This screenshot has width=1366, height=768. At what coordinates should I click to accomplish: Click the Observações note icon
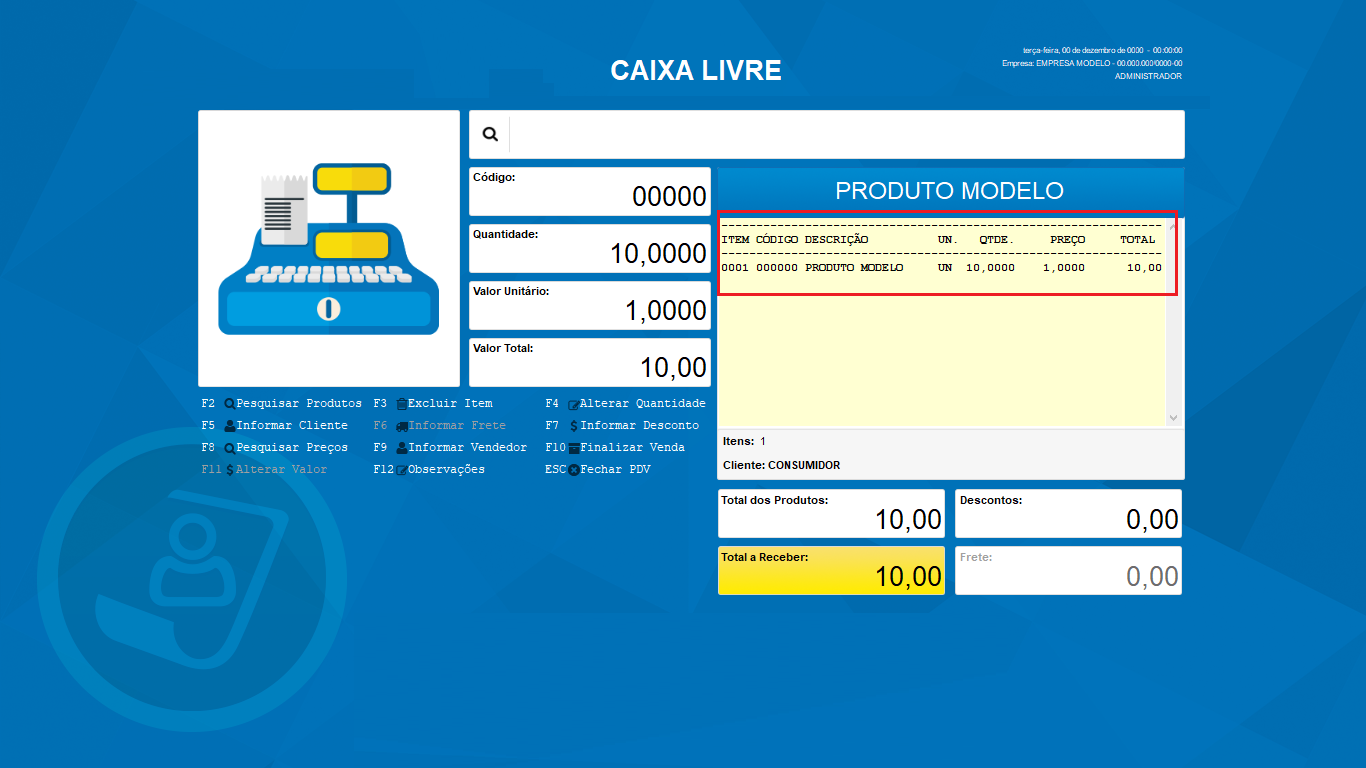click(402, 470)
